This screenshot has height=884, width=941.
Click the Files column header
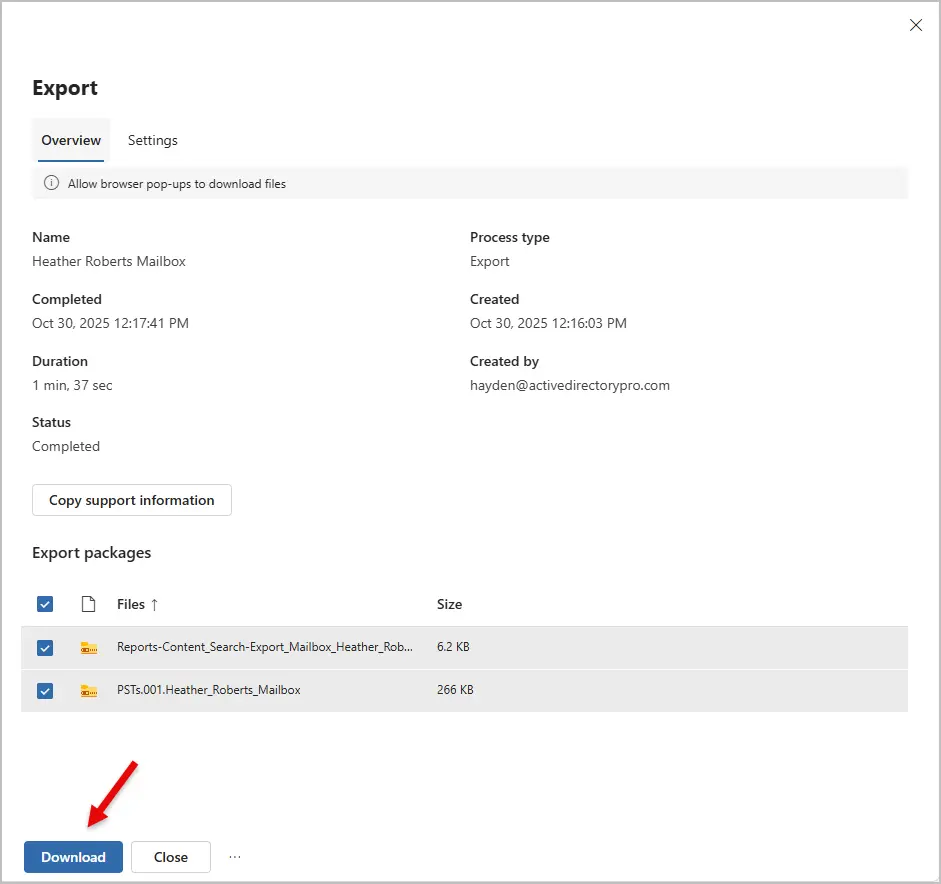pyautogui.click(x=131, y=604)
